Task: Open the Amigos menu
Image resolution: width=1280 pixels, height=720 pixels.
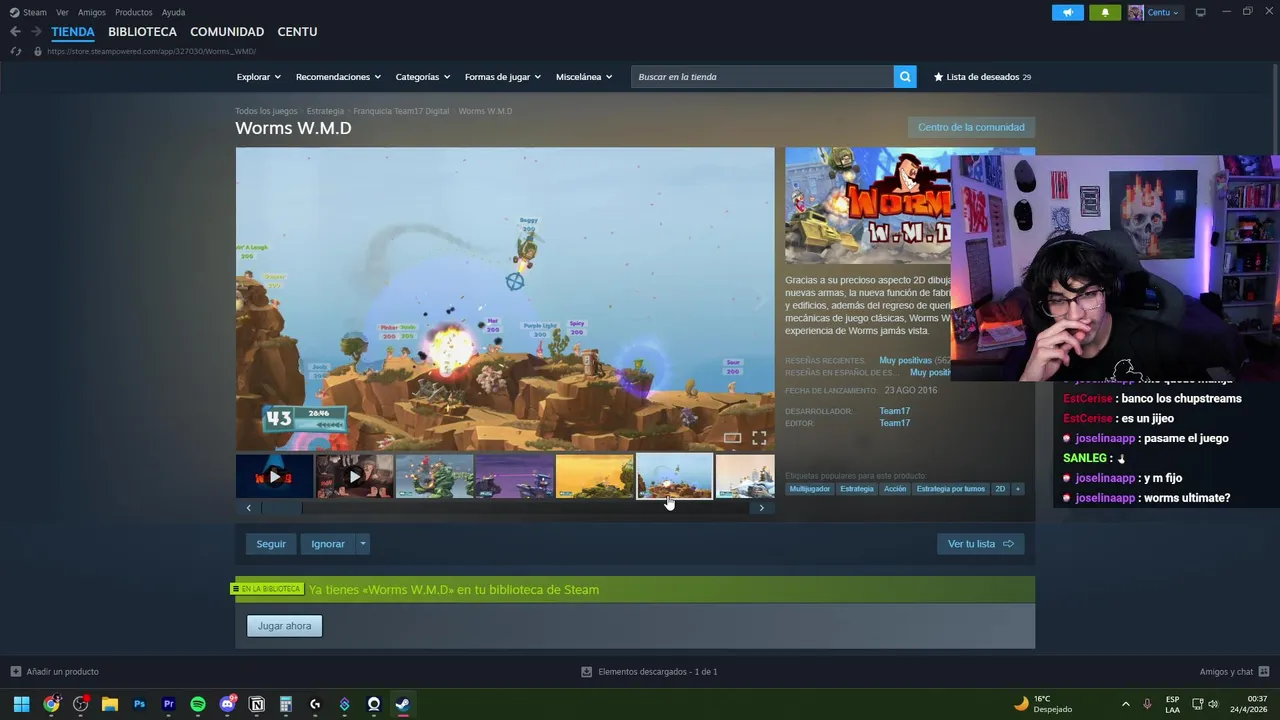Action: [x=92, y=12]
